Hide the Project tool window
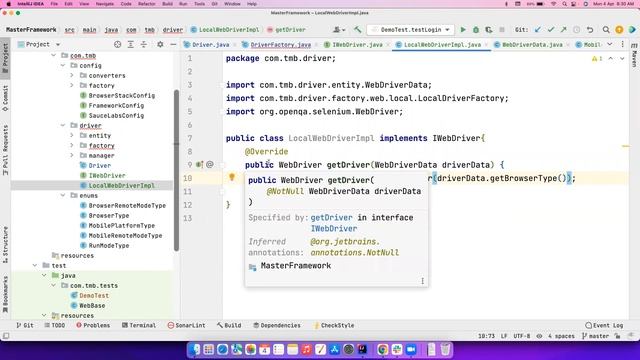The width and height of the screenshot is (640, 360). pyautogui.click(x=173, y=44)
